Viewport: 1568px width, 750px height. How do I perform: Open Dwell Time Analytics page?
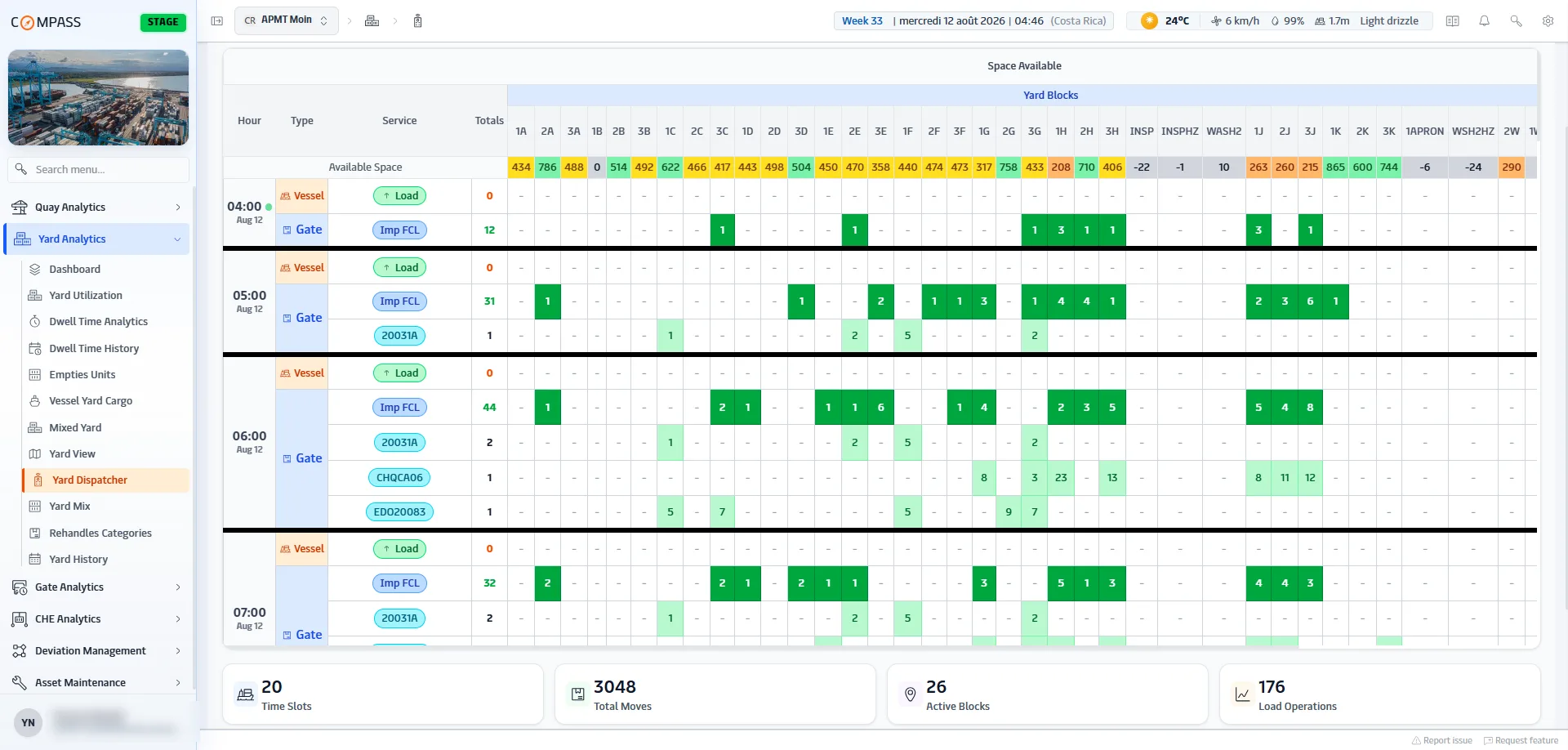pyautogui.click(x=106, y=322)
